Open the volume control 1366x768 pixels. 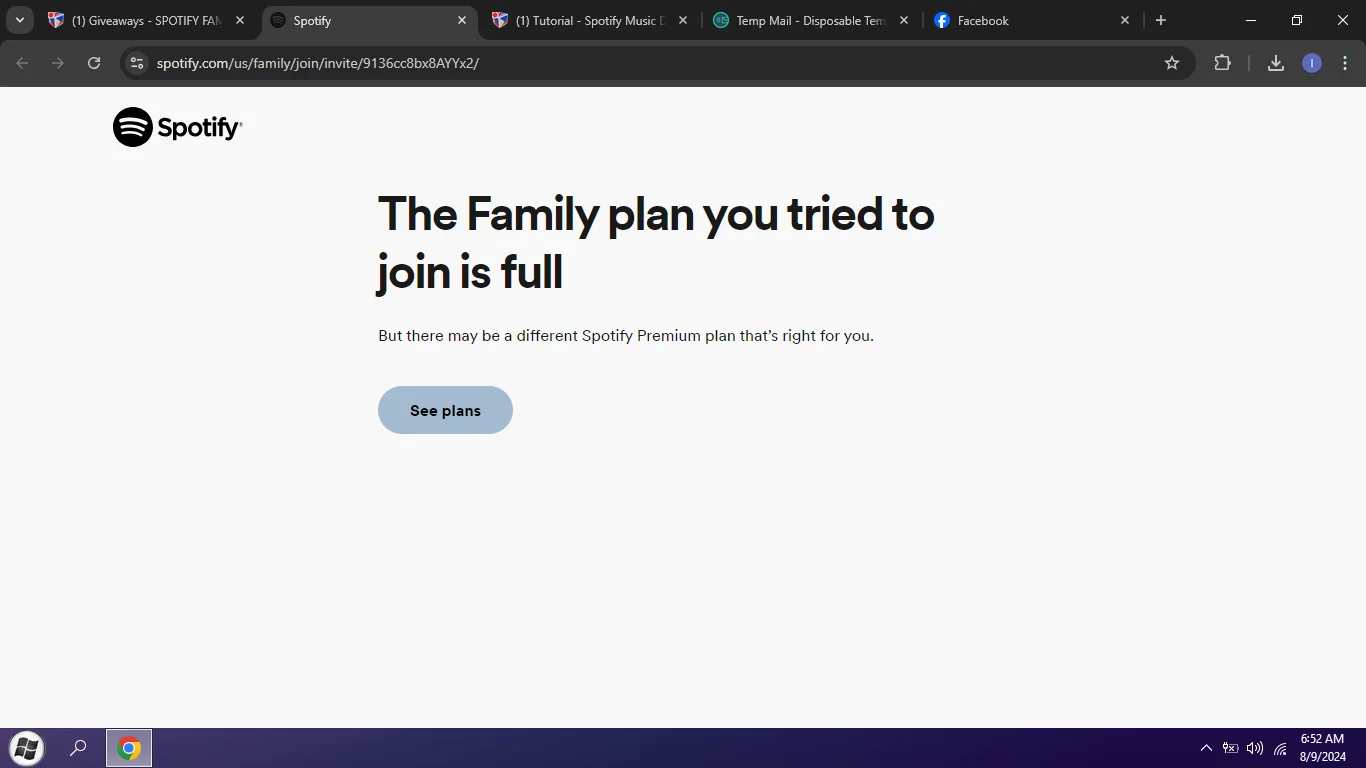(1255, 748)
